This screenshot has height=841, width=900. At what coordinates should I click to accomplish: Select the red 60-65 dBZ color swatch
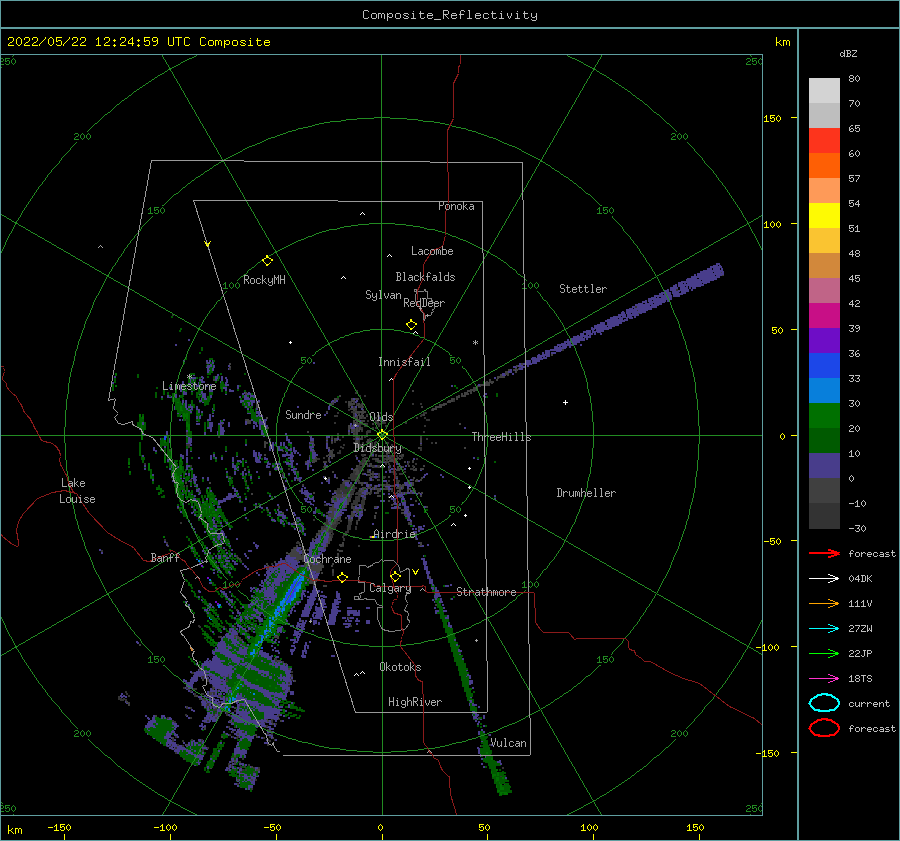pyautogui.click(x=824, y=140)
